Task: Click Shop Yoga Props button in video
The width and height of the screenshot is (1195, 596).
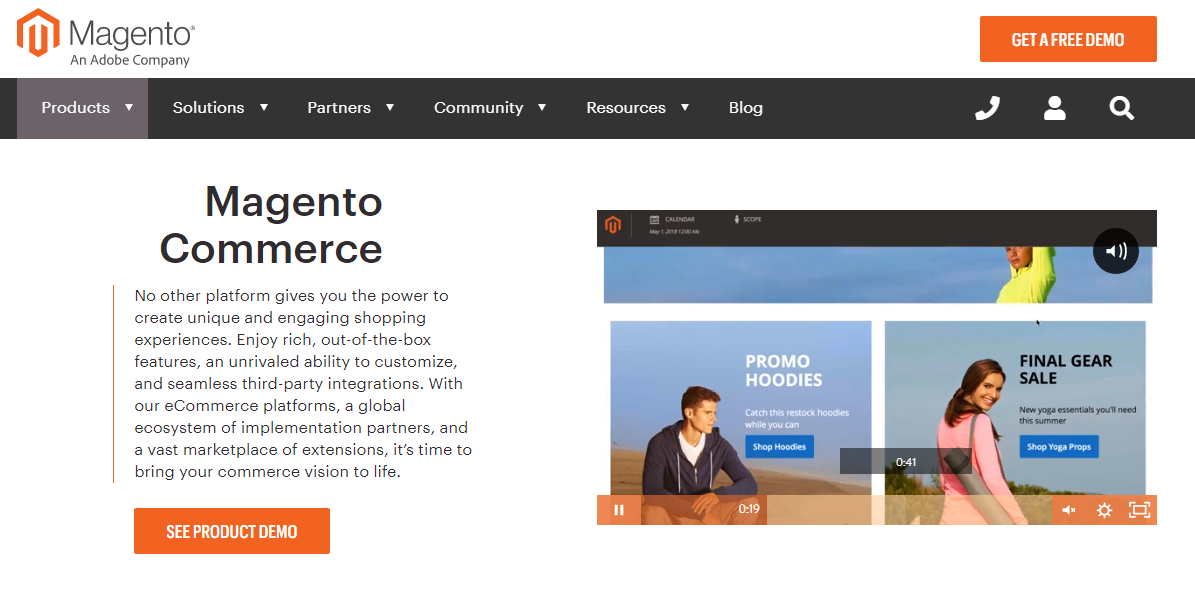Action: pyautogui.click(x=1059, y=447)
